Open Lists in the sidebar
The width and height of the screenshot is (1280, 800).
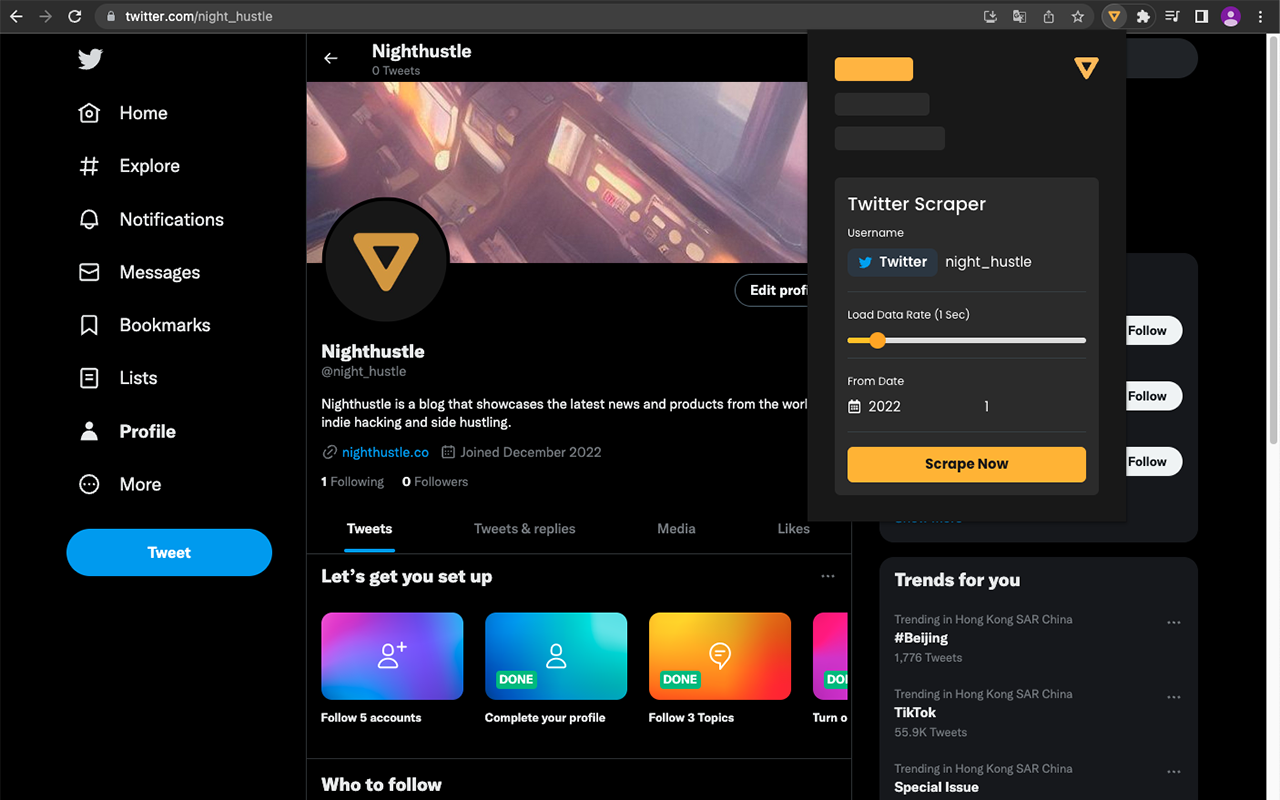point(118,378)
